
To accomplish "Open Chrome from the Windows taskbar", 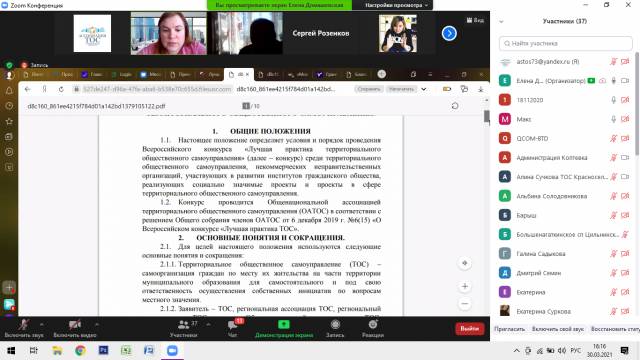I will click(x=80, y=351).
